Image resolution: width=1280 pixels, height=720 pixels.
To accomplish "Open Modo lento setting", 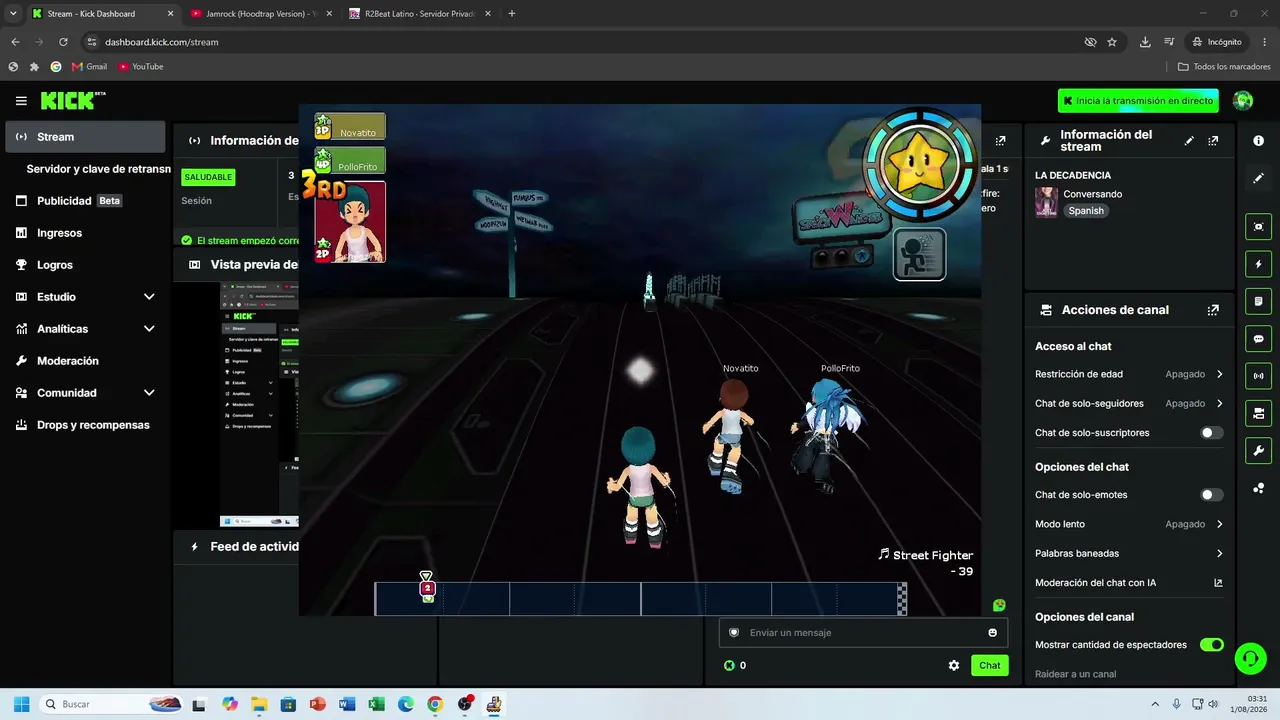I will (1129, 524).
